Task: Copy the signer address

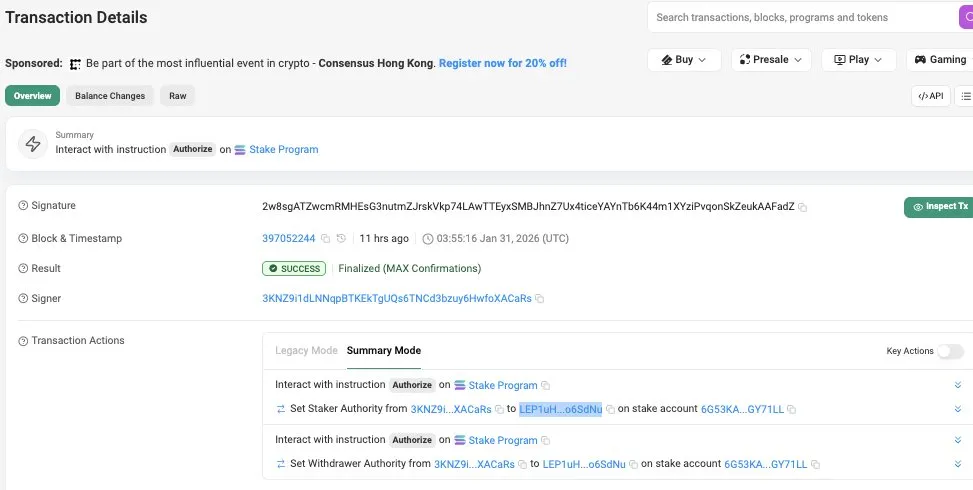Action: tap(540, 299)
